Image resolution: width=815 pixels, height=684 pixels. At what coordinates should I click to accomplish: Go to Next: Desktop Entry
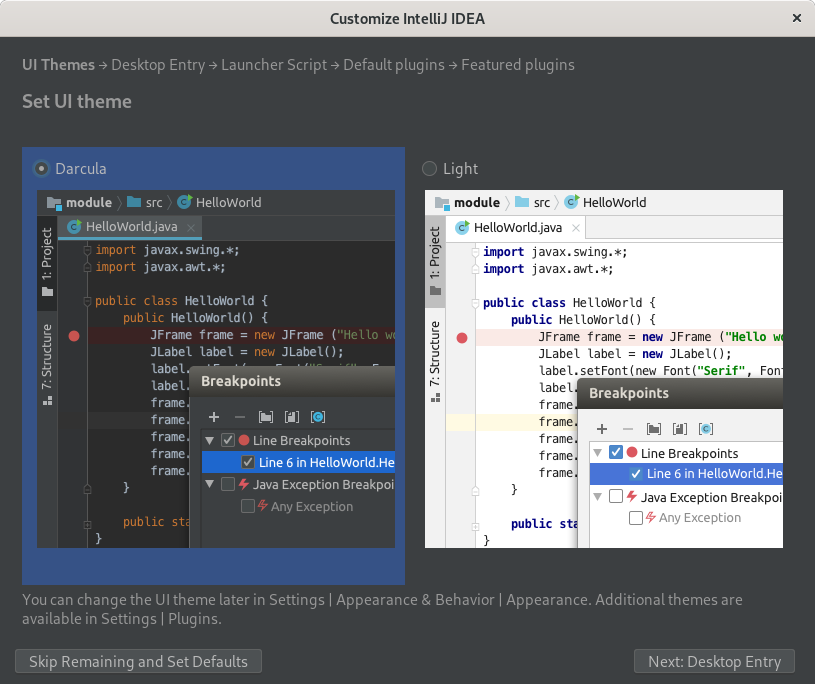click(x=714, y=661)
